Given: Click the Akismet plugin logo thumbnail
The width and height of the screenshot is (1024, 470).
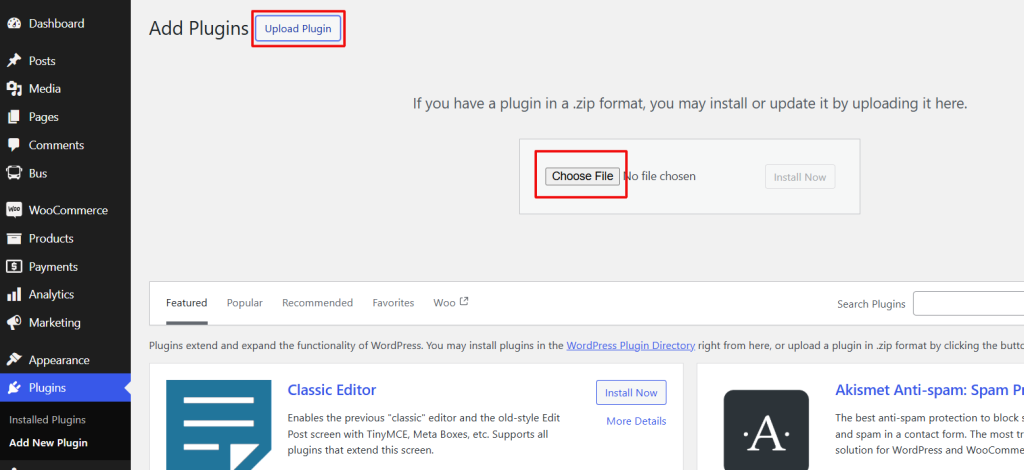Looking at the screenshot, I should (x=765, y=429).
